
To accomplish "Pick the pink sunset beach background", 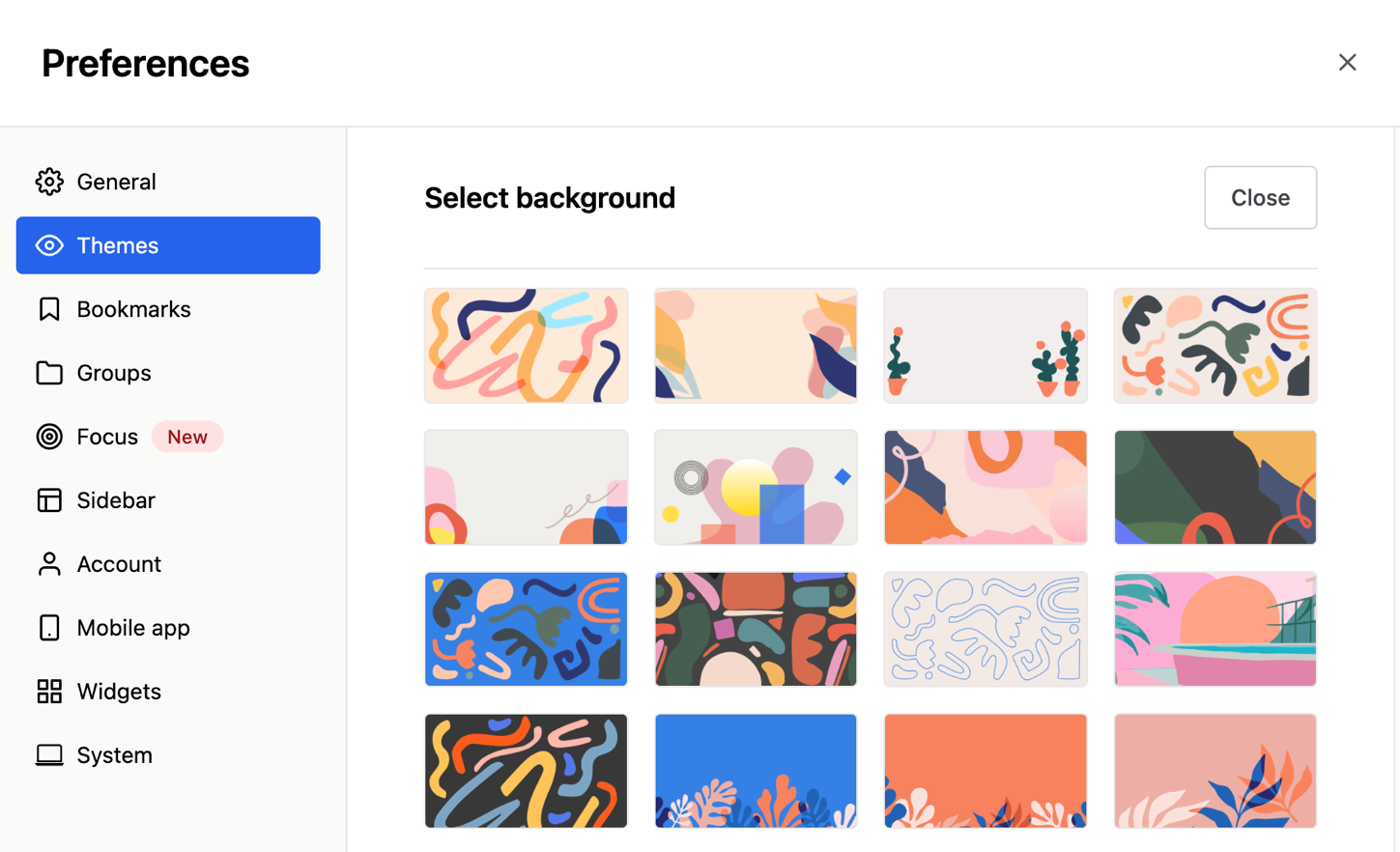I will pyautogui.click(x=1214, y=629).
